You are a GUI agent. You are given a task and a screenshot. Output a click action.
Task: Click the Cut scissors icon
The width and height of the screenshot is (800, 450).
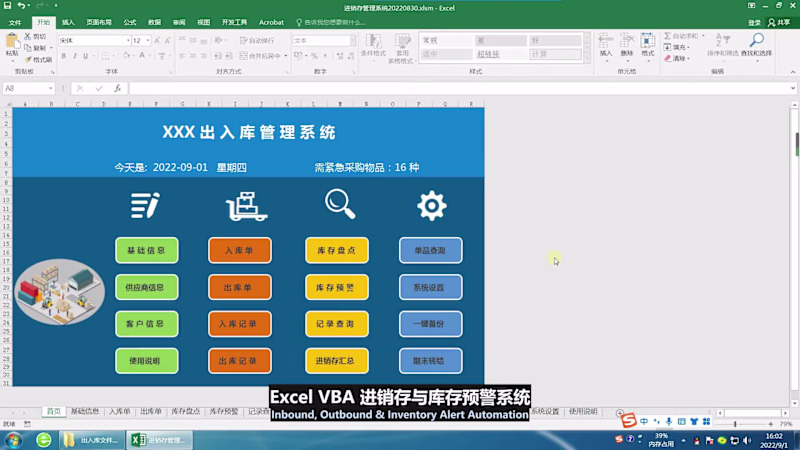coord(28,36)
